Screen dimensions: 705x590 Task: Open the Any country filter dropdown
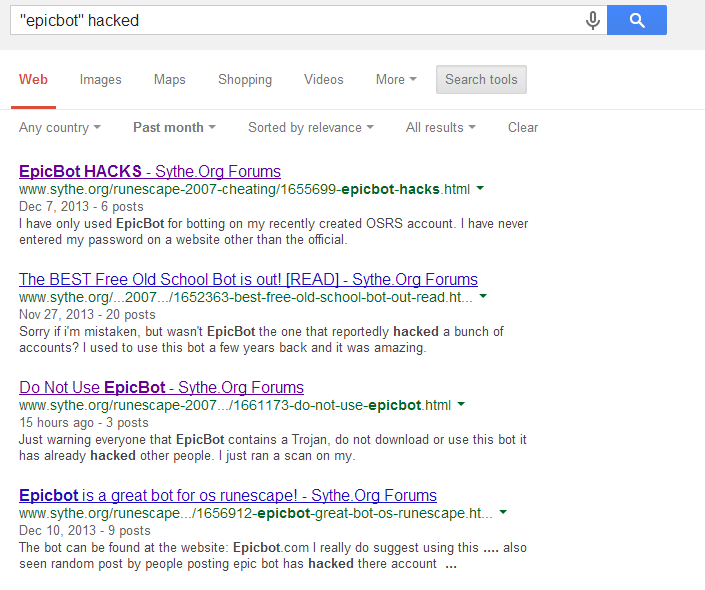(x=59, y=128)
